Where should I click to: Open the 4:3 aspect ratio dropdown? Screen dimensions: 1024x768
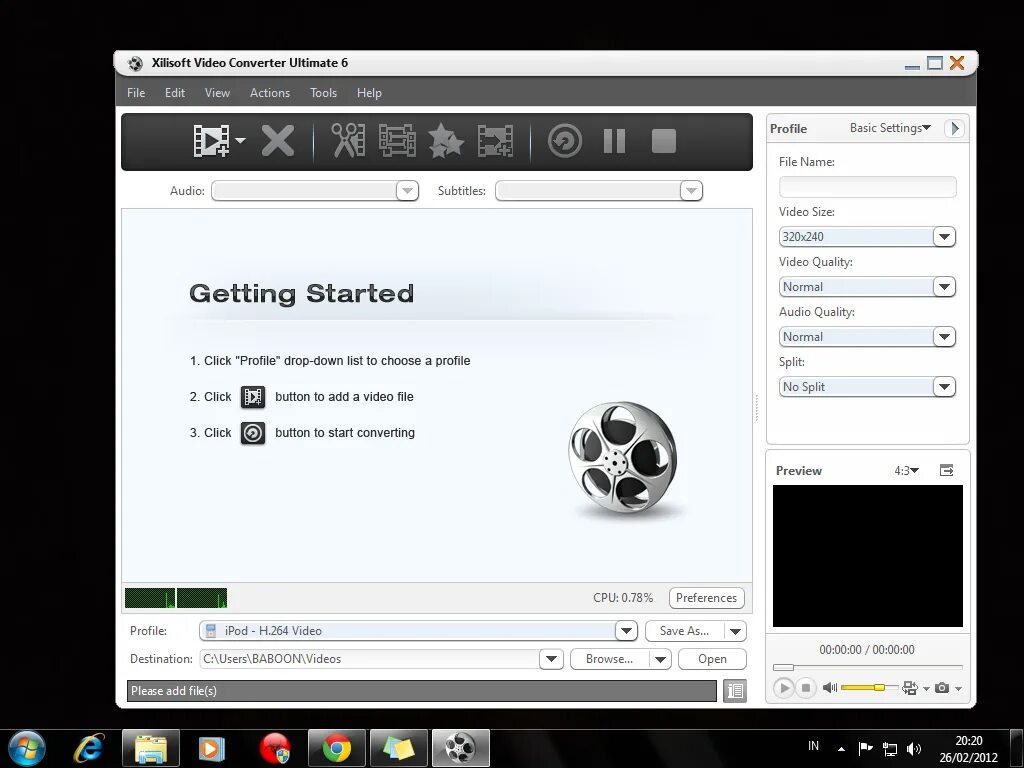tap(906, 470)
